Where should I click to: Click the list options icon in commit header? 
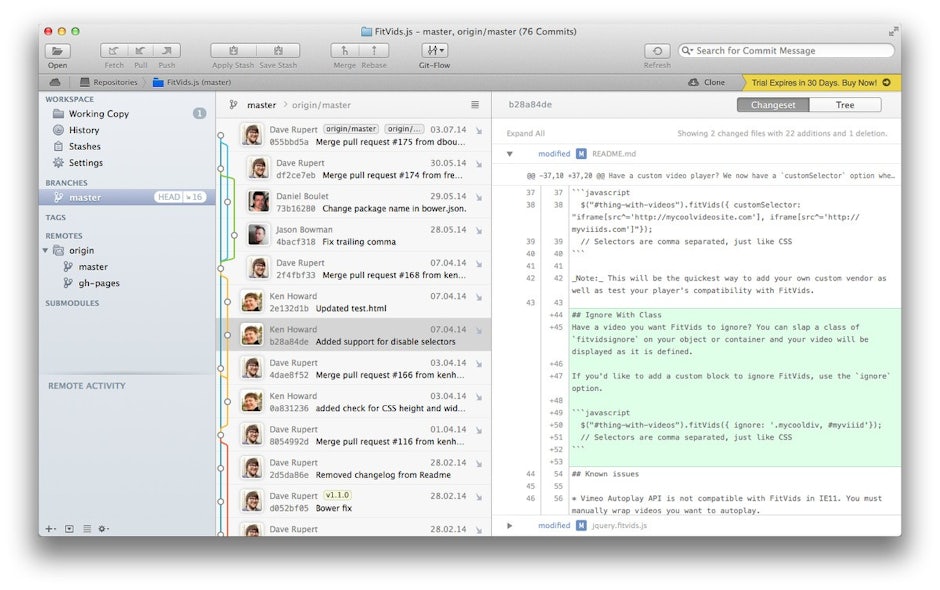(x=475, y=105)
